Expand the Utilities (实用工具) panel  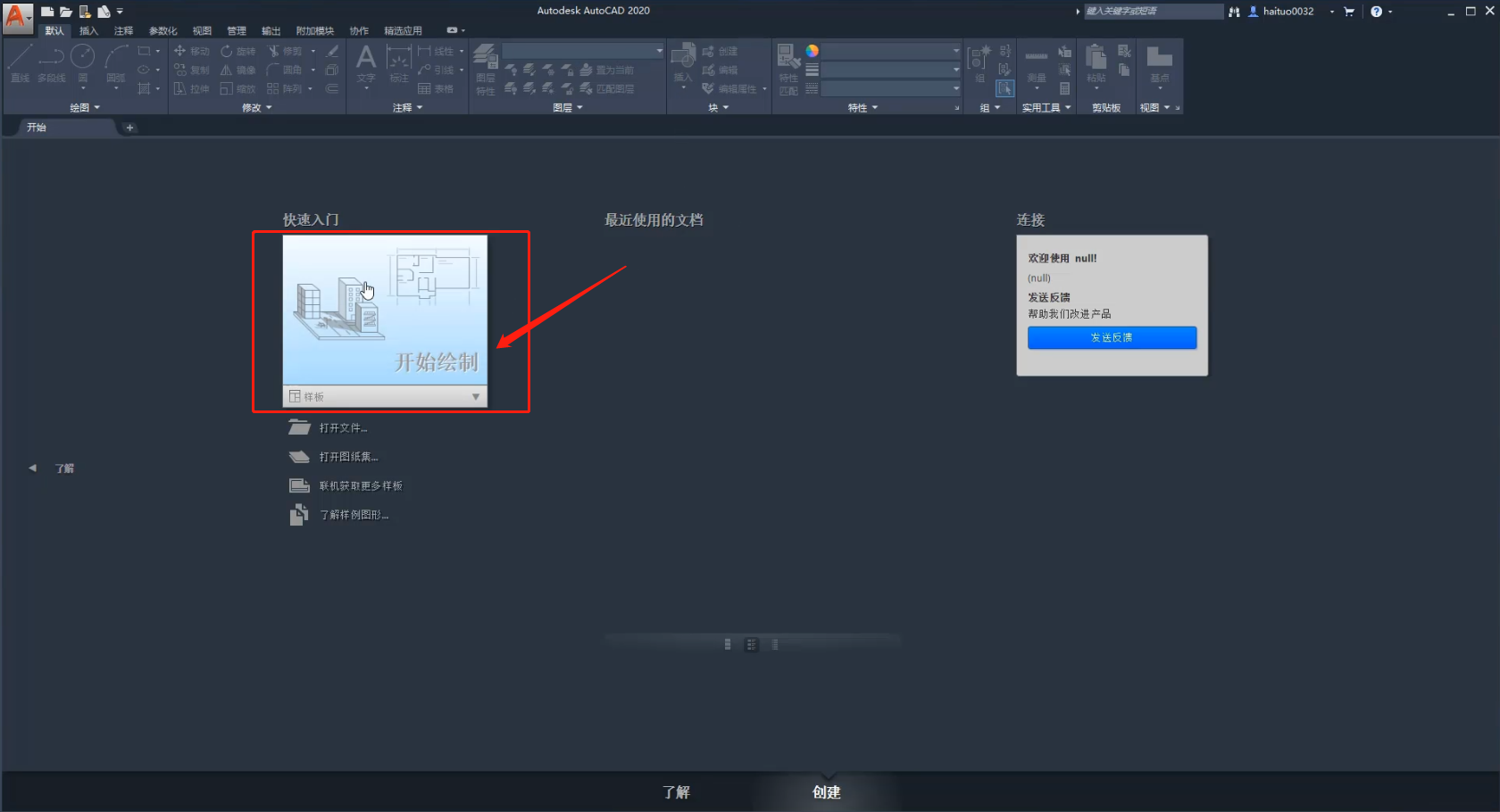(1046, 107)
